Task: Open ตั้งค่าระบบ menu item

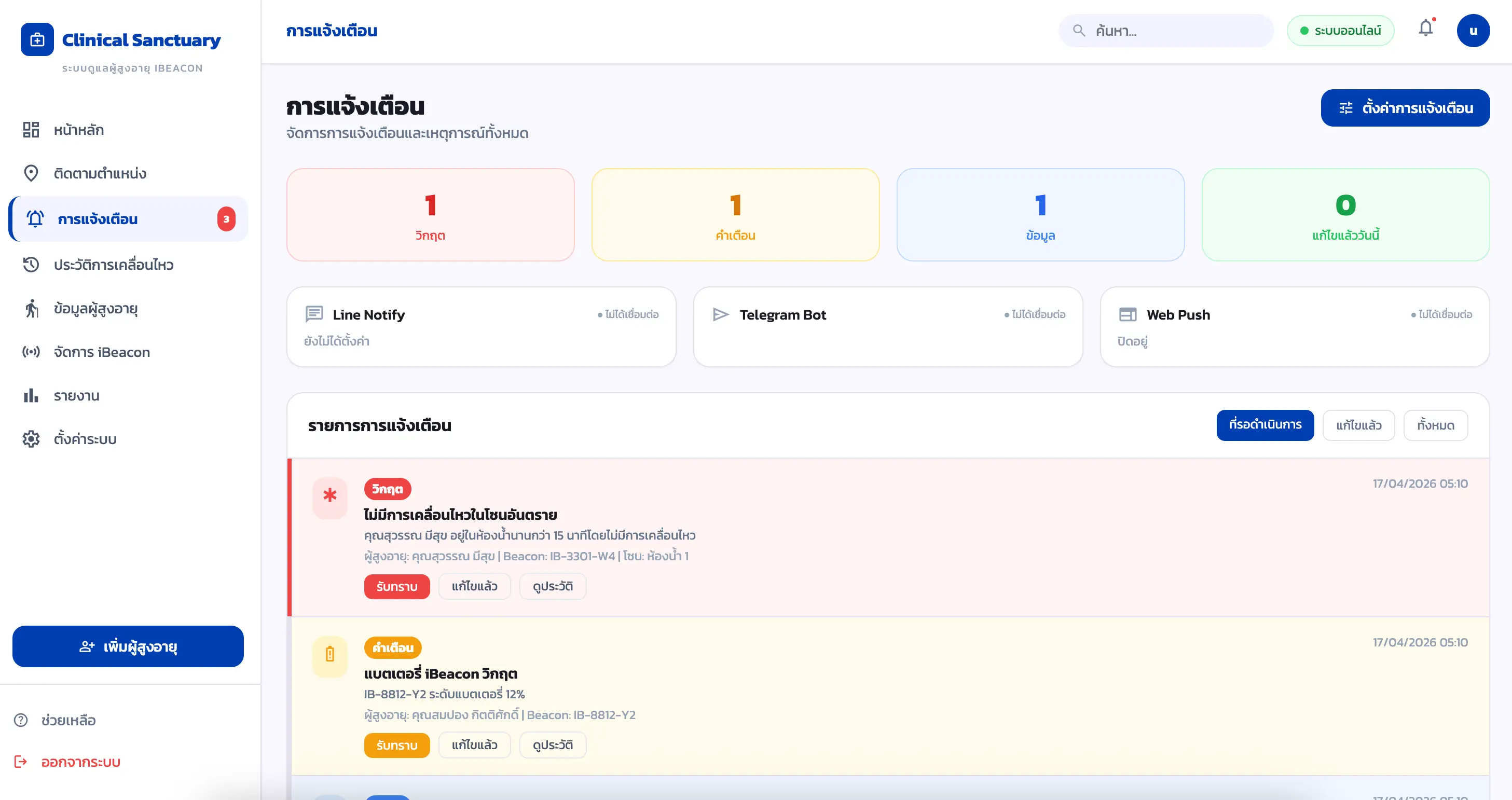Action: 128,439
